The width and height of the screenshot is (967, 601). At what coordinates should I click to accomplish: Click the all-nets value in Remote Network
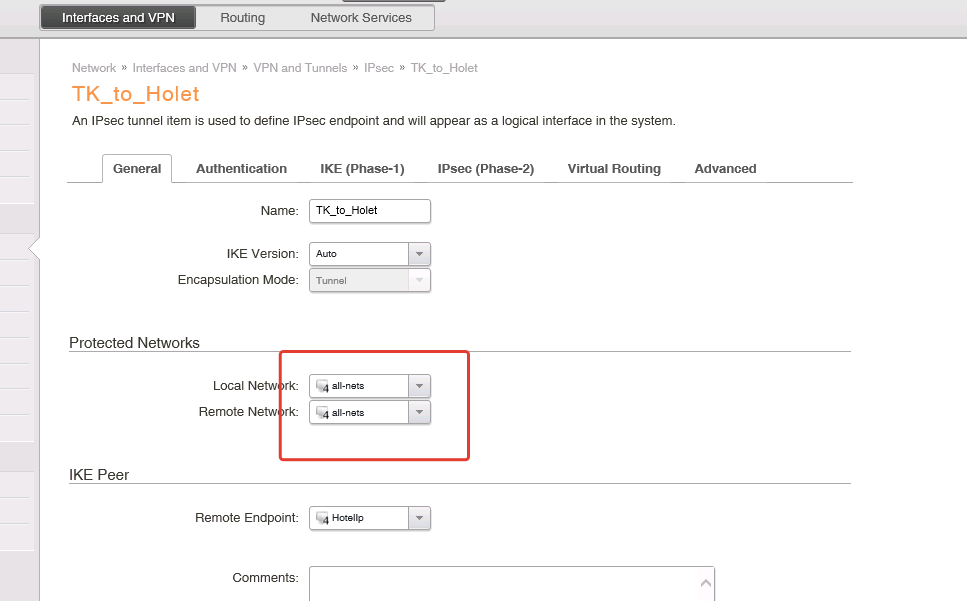pos(348,412)
